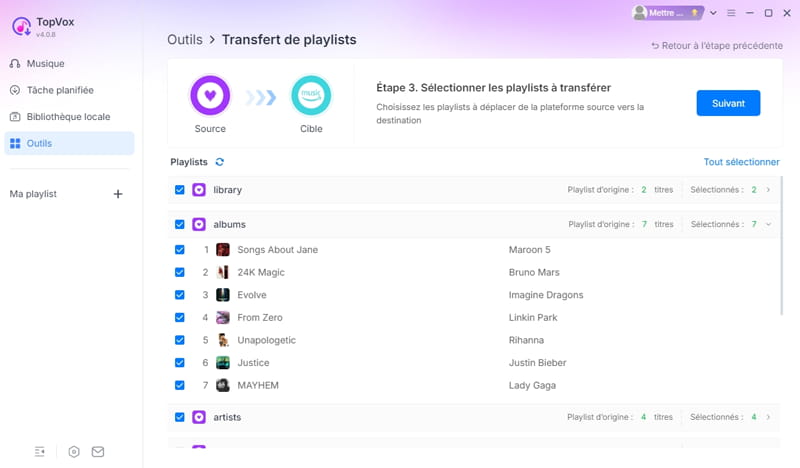Click the TopVox logo icon
Viewport: 800px width, 468px height.
21,27
